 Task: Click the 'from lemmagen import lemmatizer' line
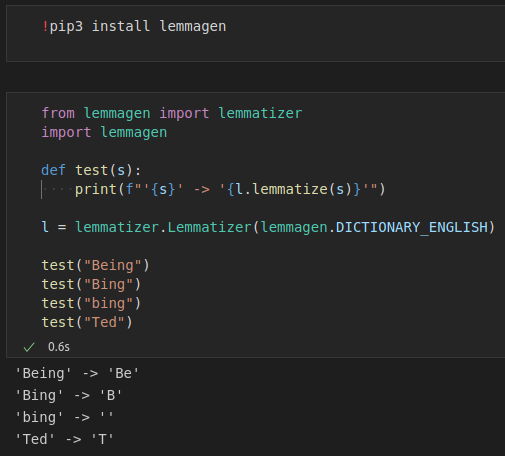coord(172,113)
